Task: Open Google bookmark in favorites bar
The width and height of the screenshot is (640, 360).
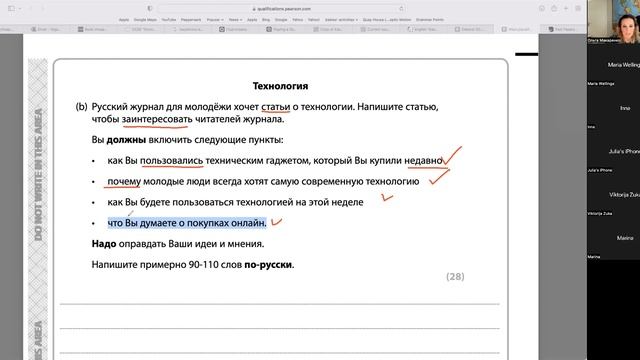Action: click(x=281, y=20)
